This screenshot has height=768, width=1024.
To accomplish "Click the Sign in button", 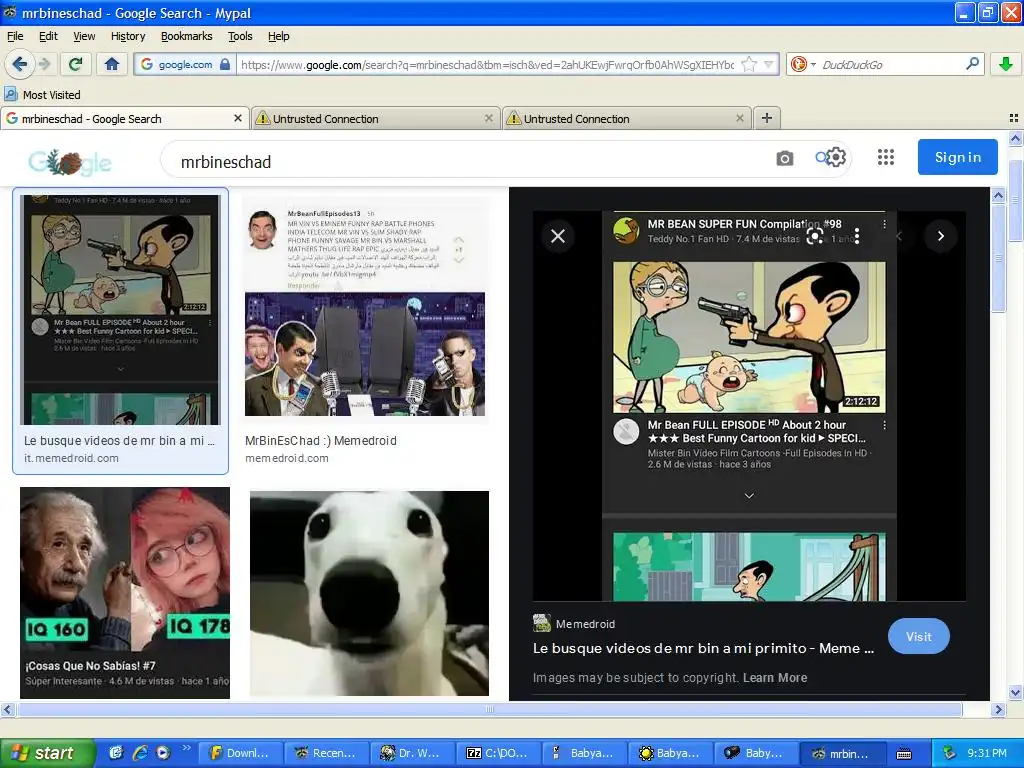I will (x=957, y=157).
